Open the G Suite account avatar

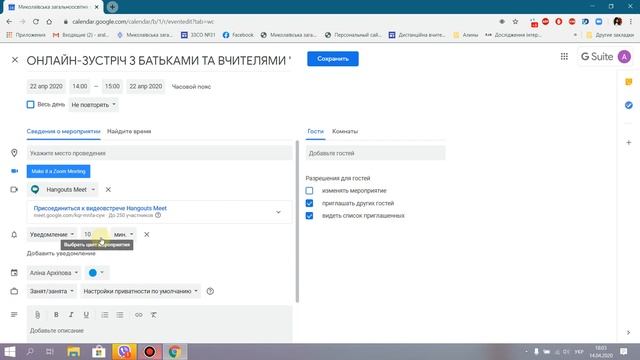point(624,57)
